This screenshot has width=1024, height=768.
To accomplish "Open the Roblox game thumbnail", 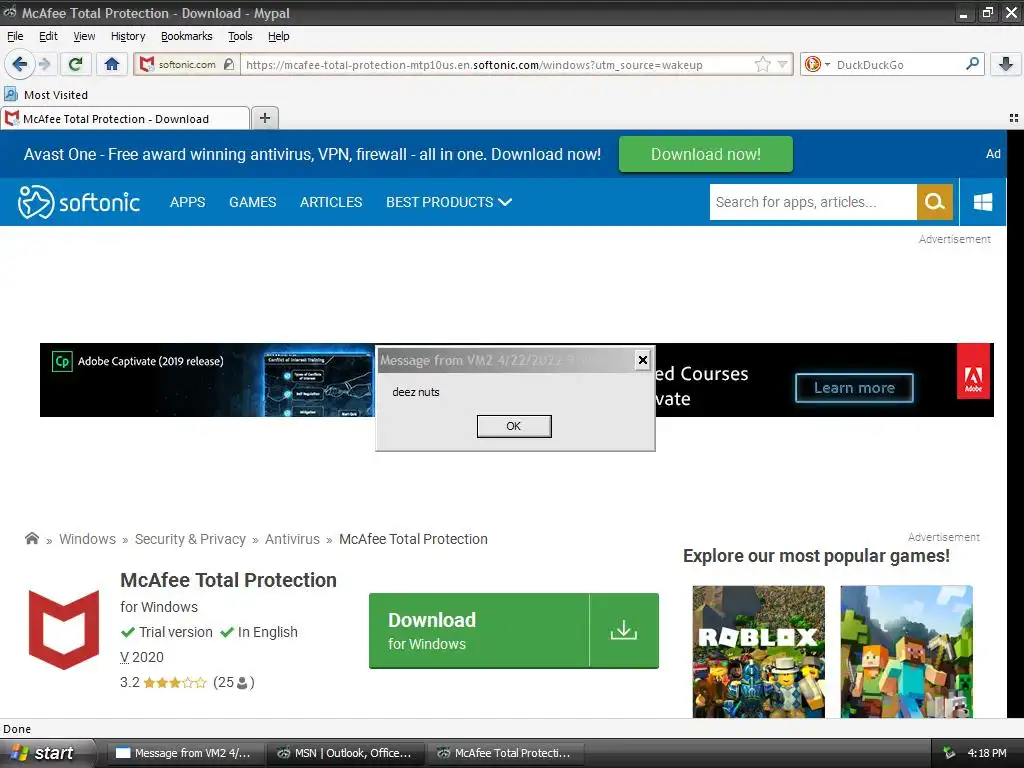I will tap(758, 651).
